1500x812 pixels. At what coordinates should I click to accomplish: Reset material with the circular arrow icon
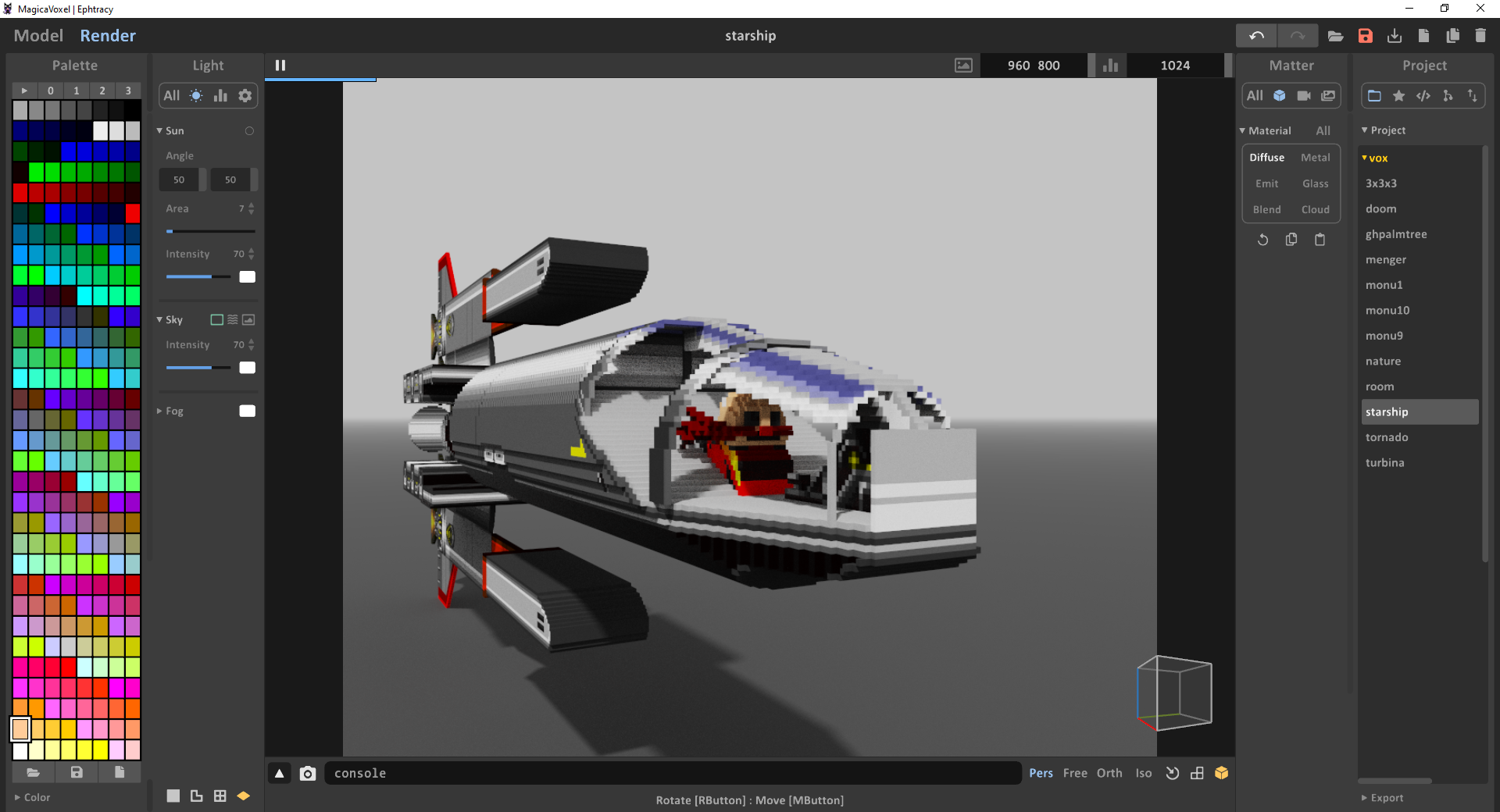pyautogui.click(x=1262, y=240)
